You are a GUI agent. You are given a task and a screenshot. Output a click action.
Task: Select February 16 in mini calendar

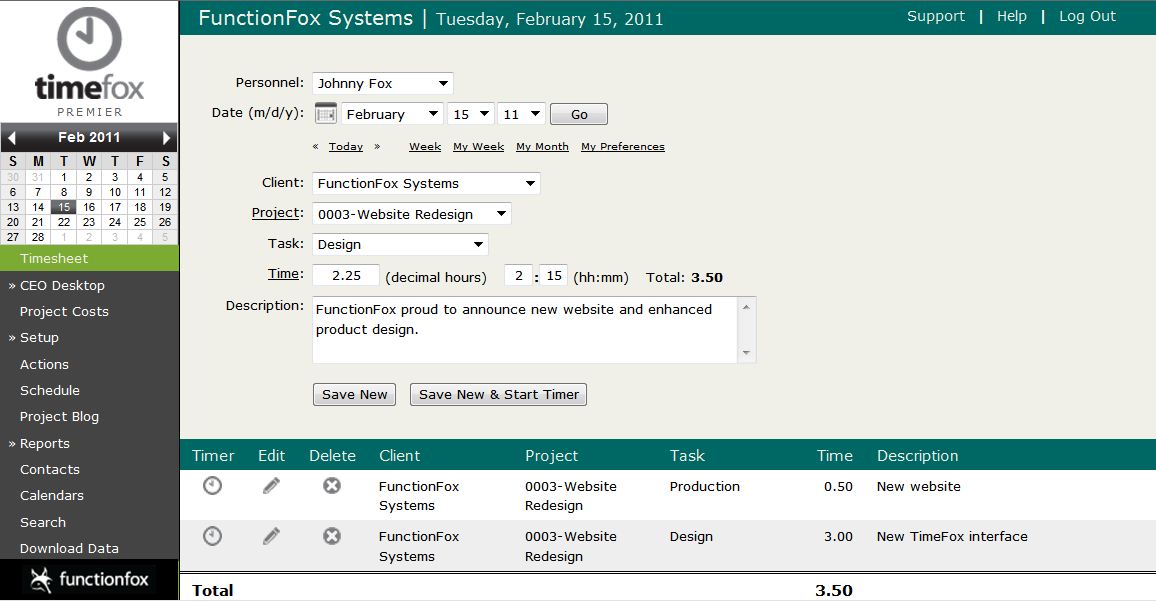[x=89, y=207]
